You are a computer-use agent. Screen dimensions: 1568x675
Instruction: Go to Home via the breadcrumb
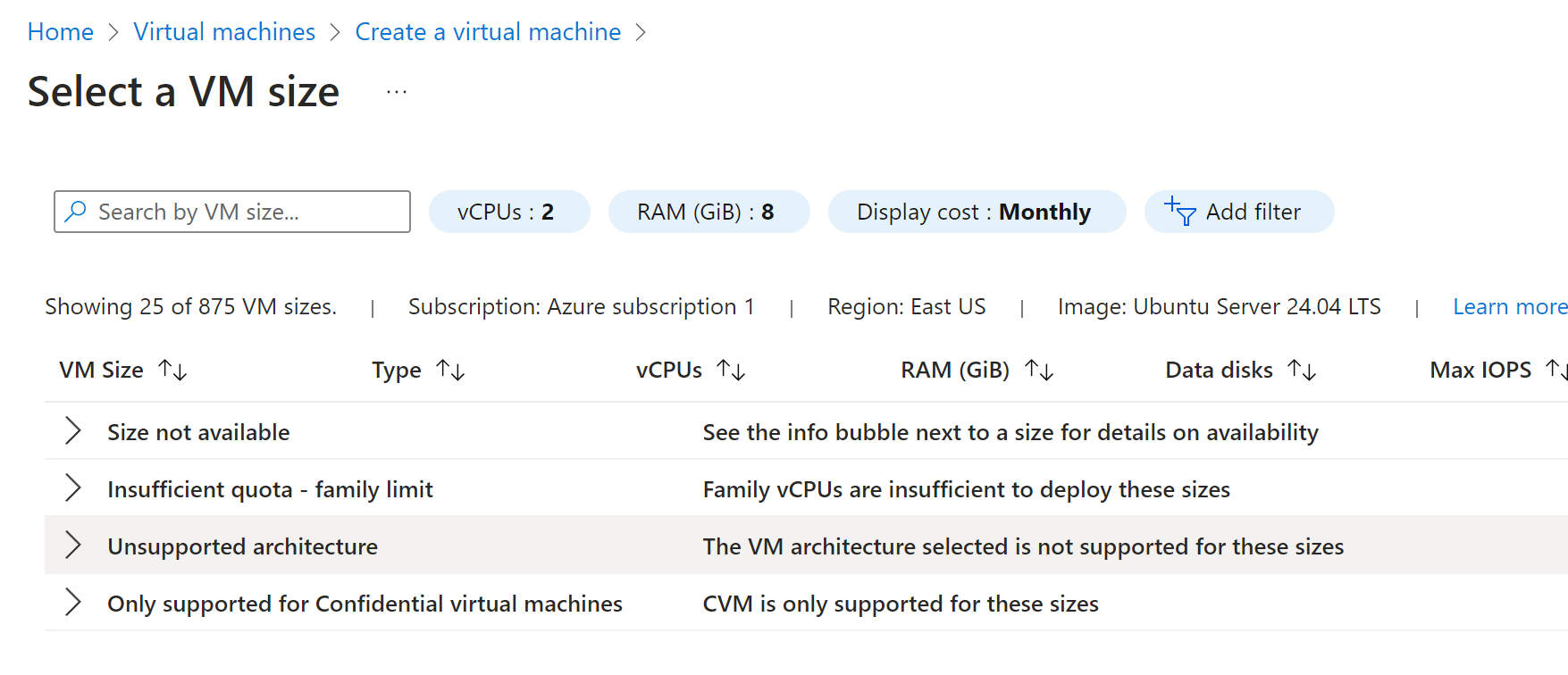click(x=60, y=31)
